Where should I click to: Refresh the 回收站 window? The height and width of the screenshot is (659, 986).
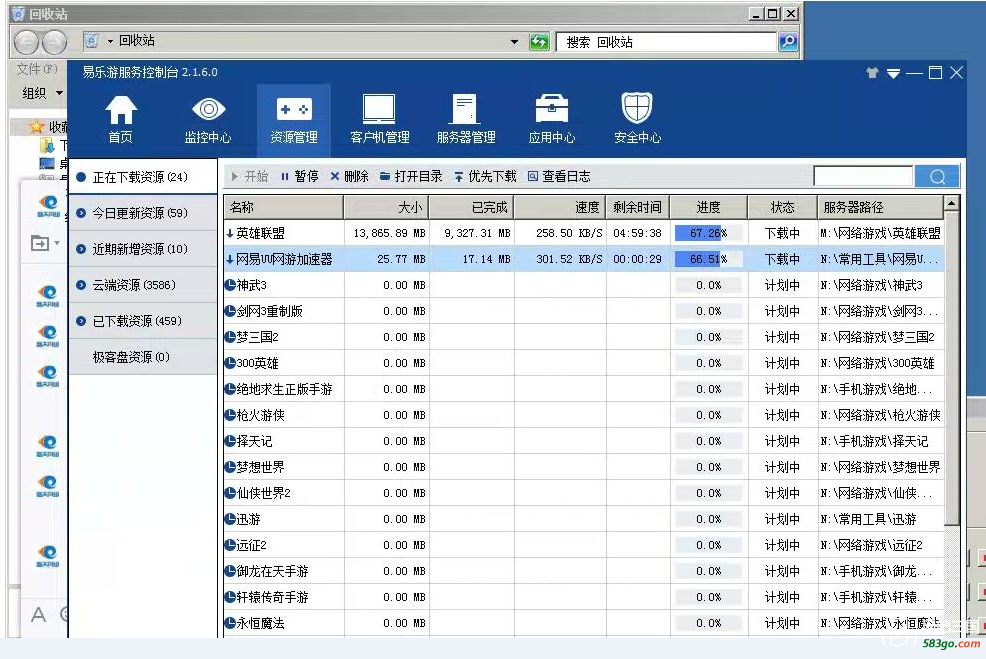(x=539, y=42)
